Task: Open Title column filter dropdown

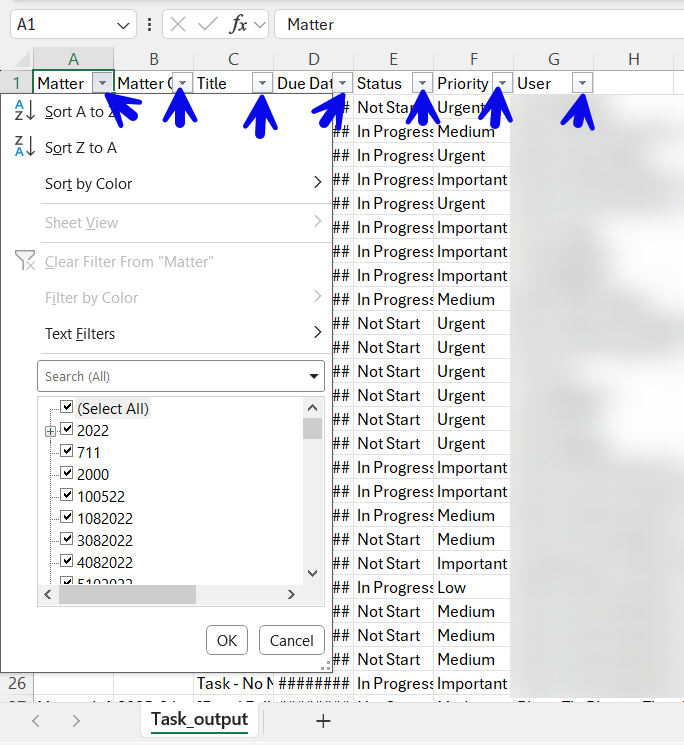Action: click(262, 83)
